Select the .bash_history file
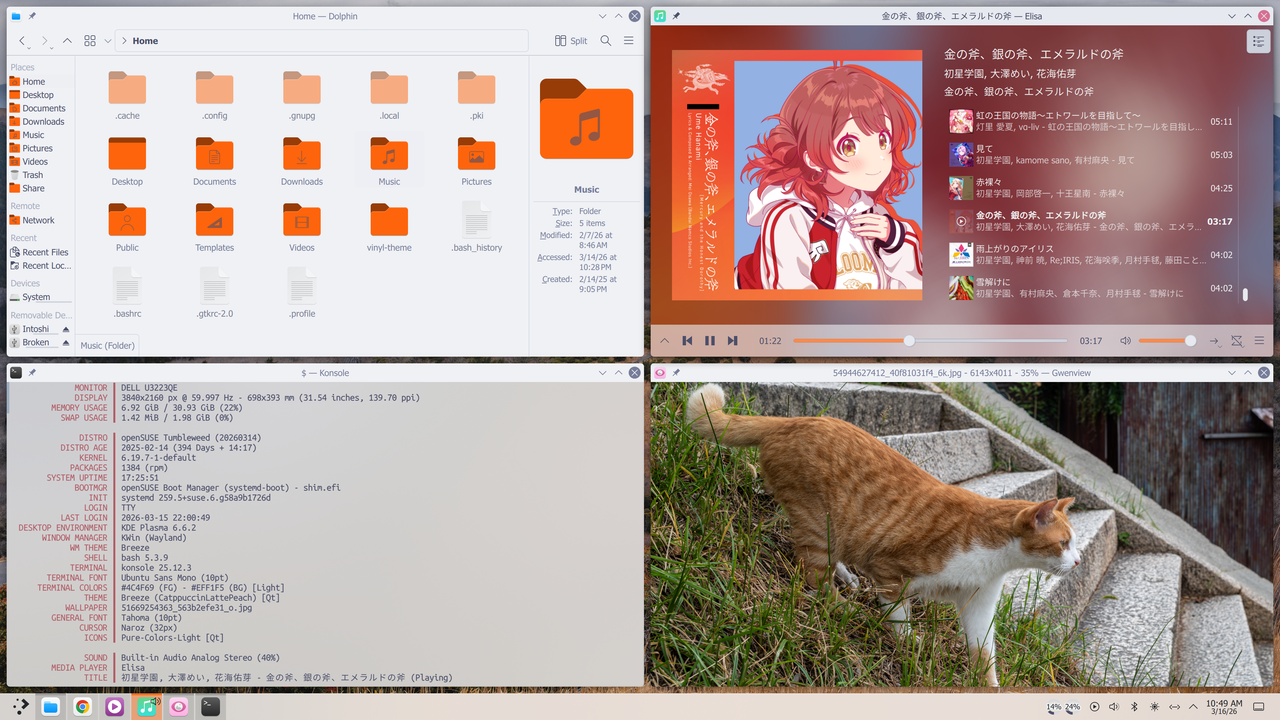 click(x=476, y=228)
